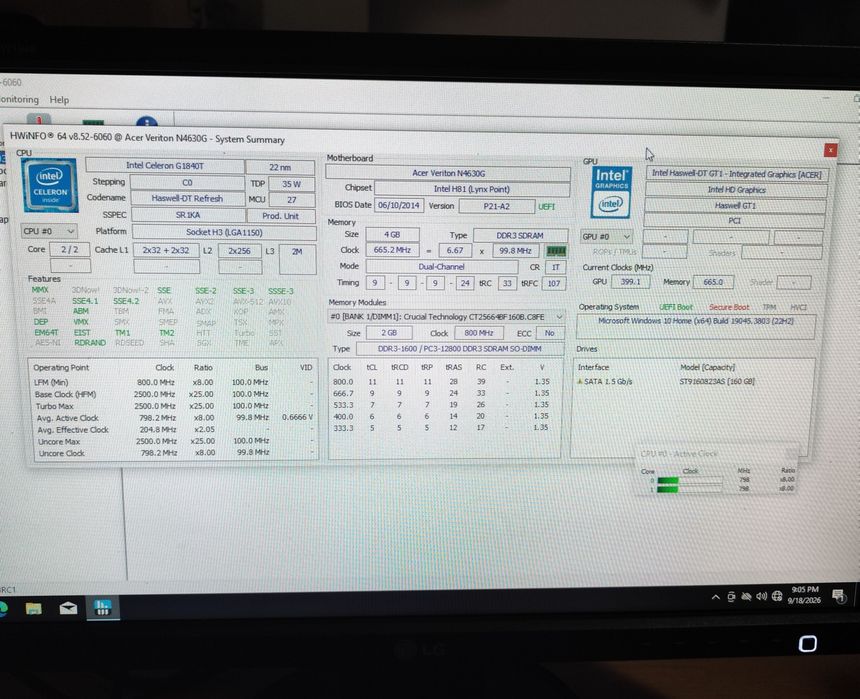
Task: Open the notification center icon
Action: 838,595
